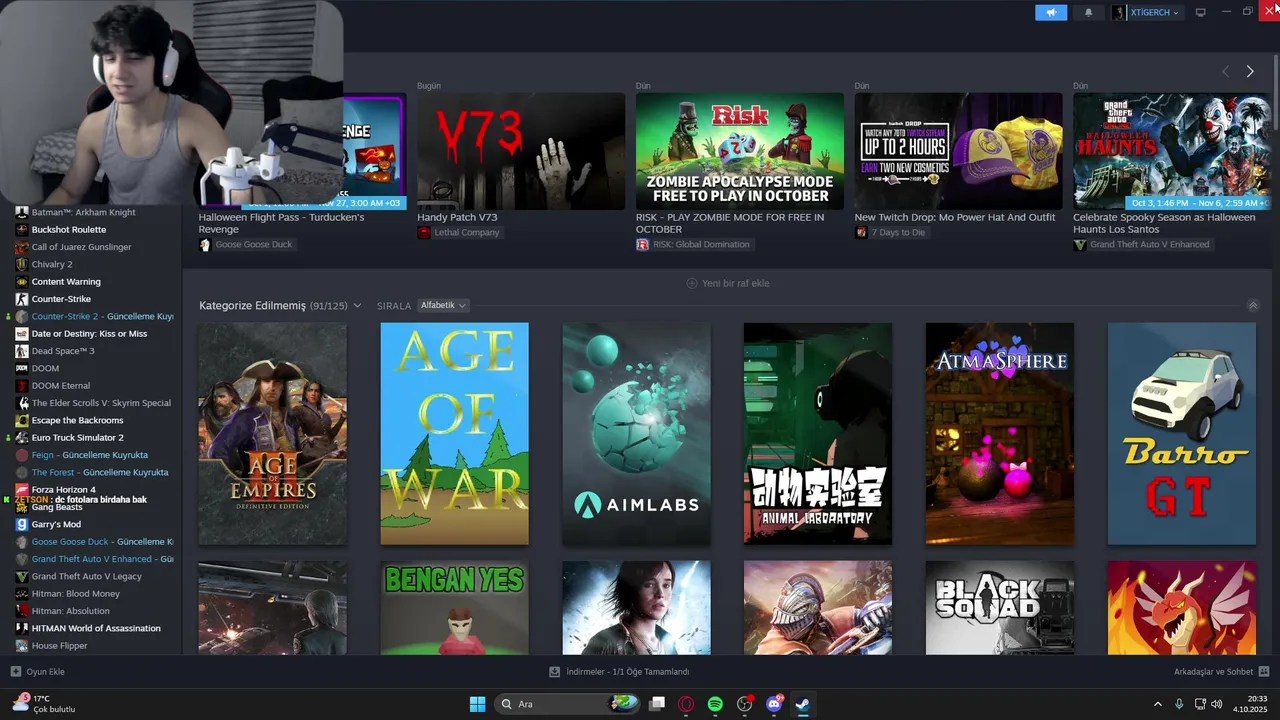Open 'İndirmeler' downloads status
Image resolution: width=1280 pixels, height=720 pixels.
[x=620, y=672]
